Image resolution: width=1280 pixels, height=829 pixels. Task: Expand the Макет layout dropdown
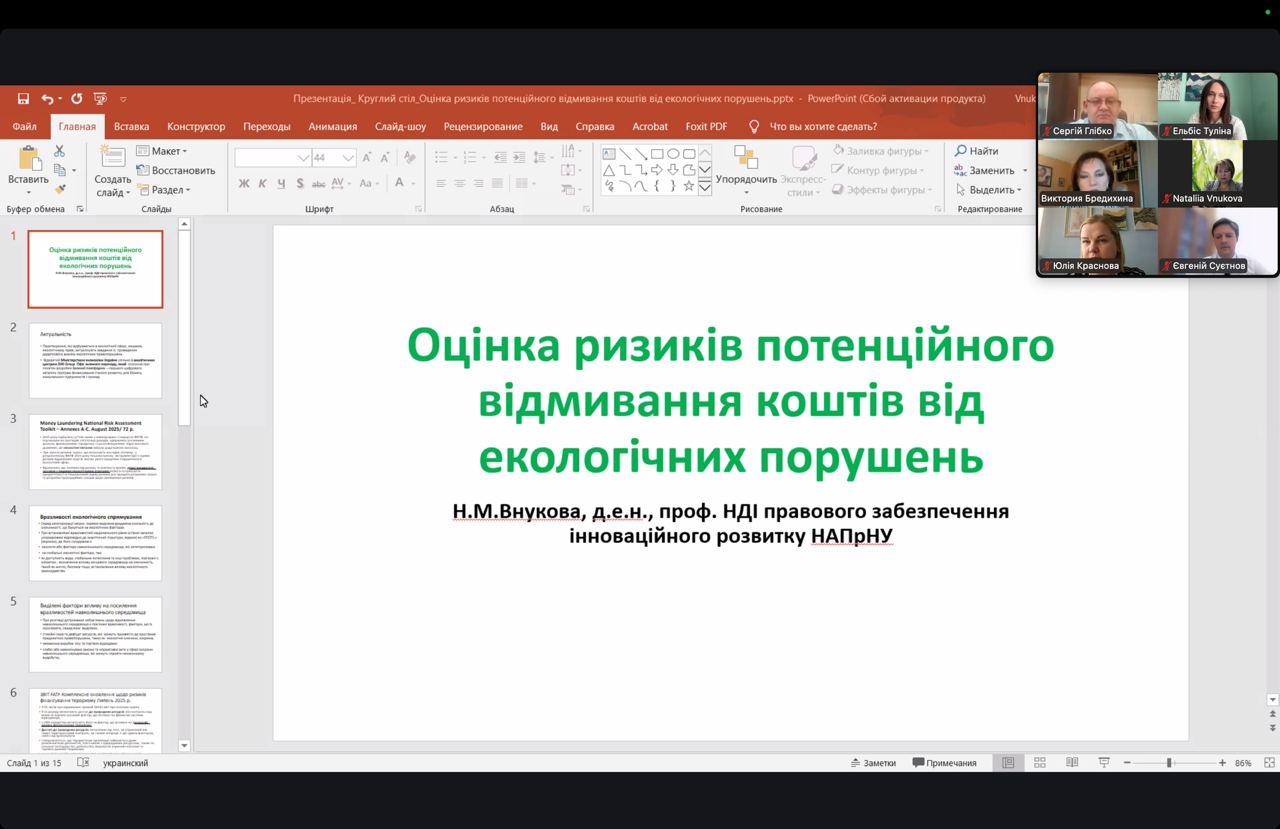(162, 151)
